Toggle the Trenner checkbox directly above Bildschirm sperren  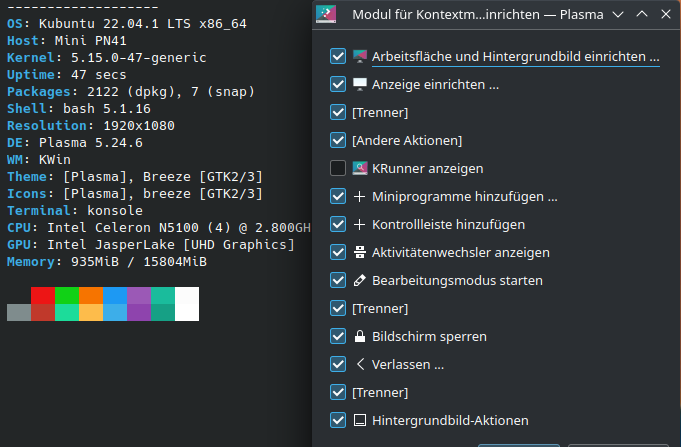tap(338, 308)
